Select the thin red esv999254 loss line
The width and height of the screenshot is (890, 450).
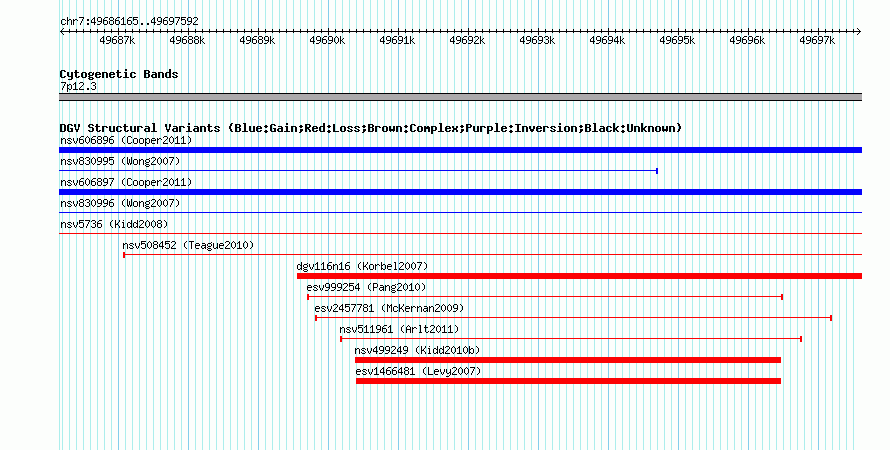point(545,297)
